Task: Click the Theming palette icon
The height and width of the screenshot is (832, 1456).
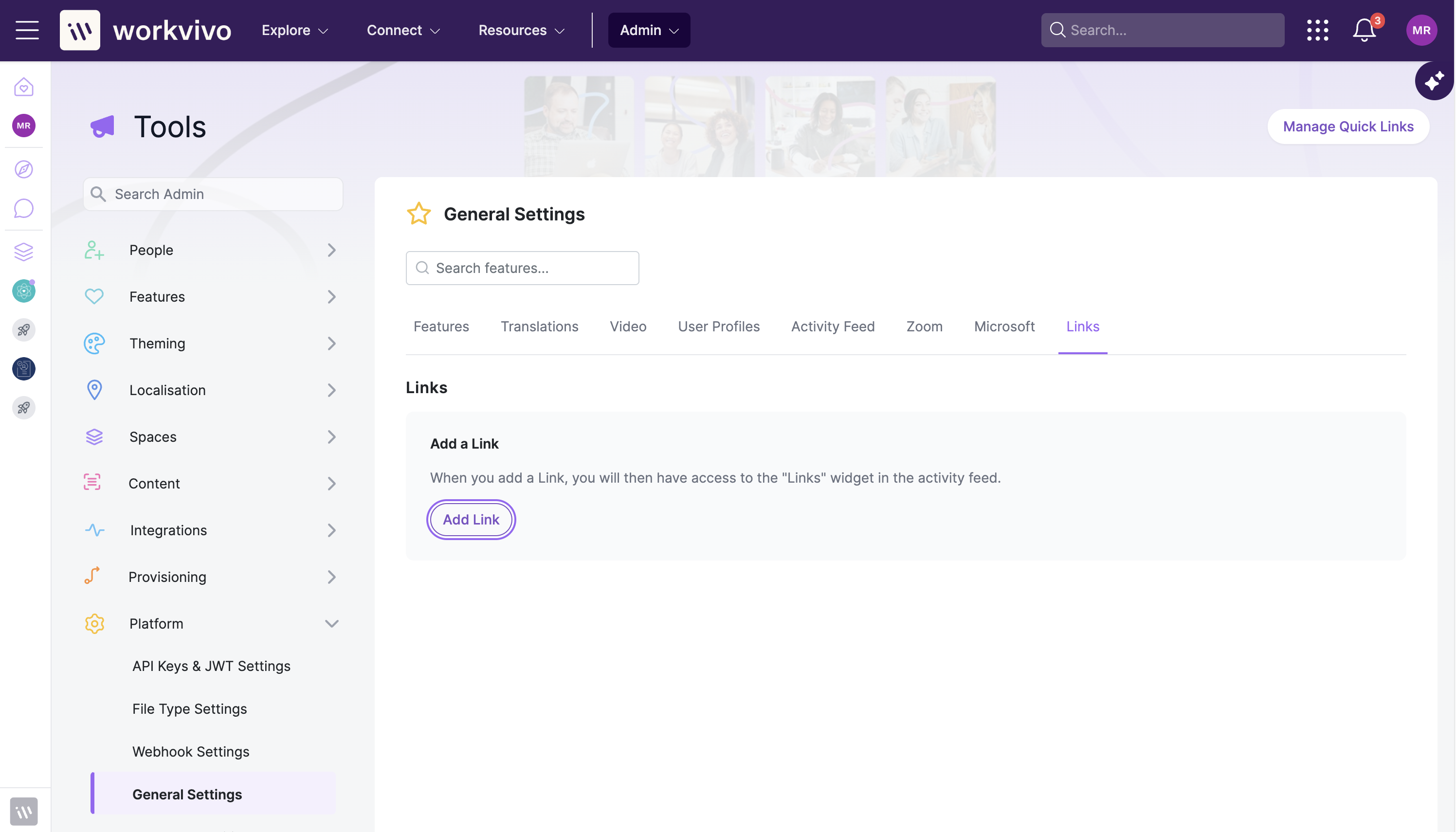Action: (94, 344)
